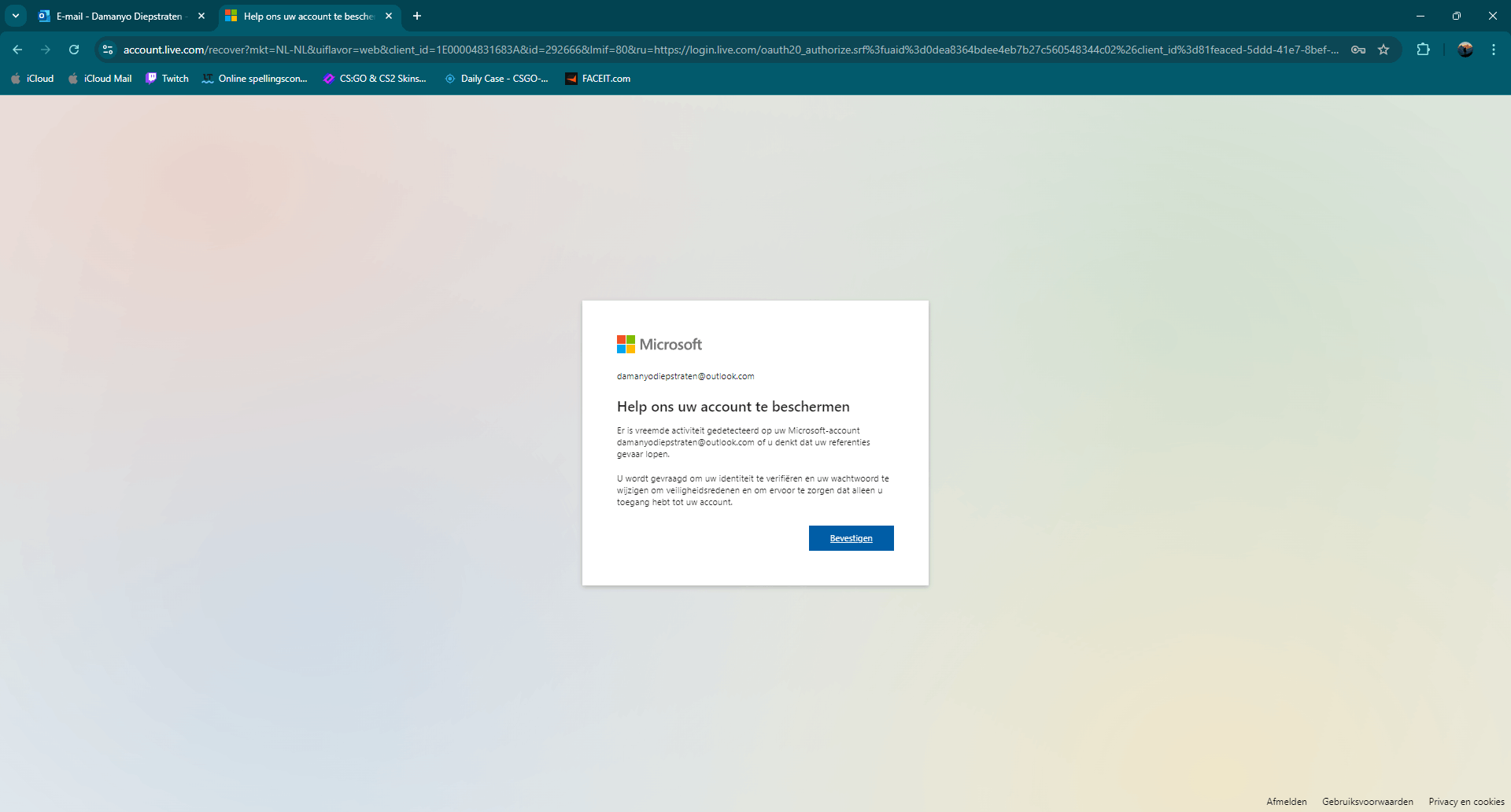Open the Gebruiksvoorwaarden footer link

point(1368,802)
